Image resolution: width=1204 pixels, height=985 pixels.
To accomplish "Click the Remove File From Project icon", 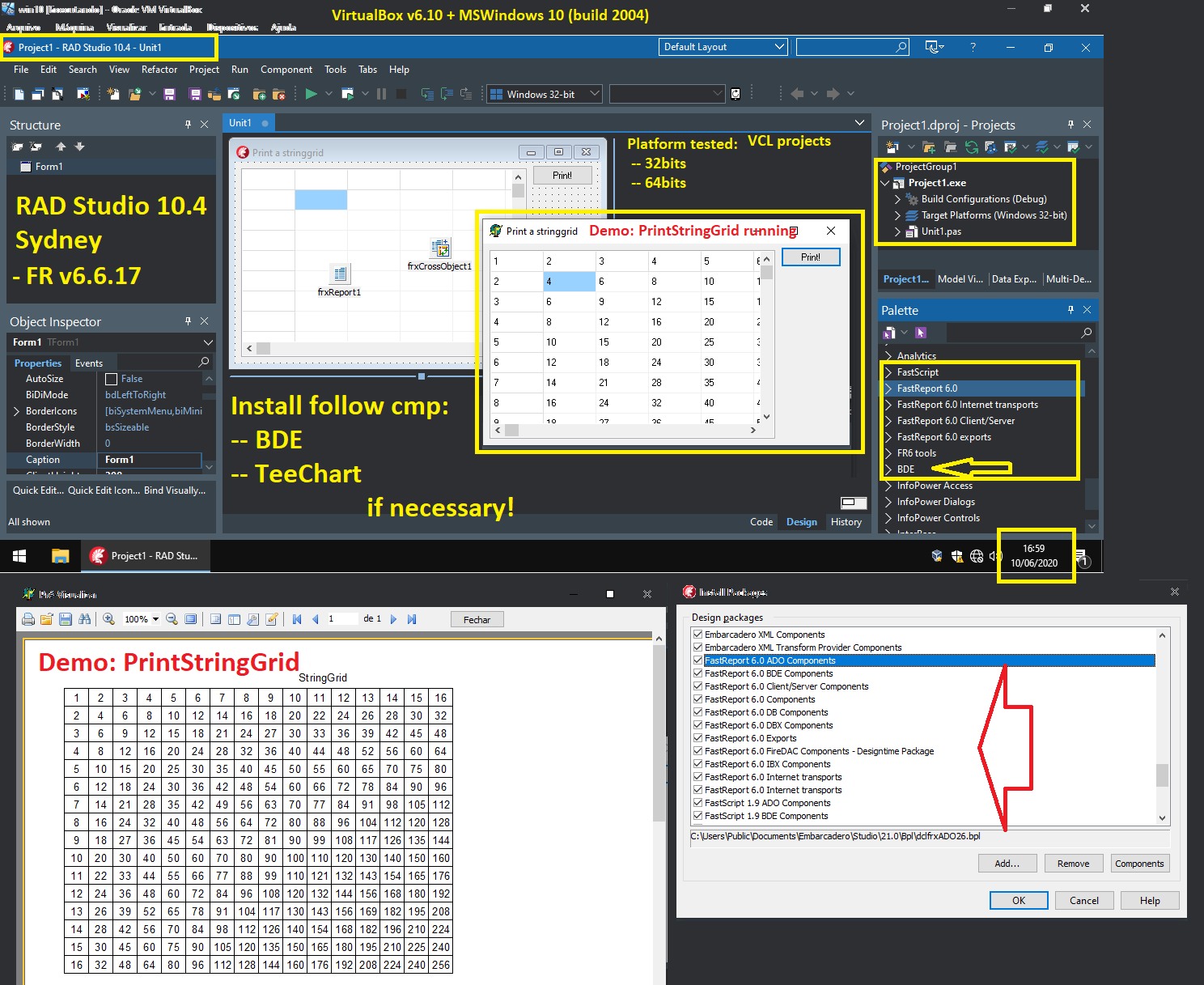I will (x=278, y=94).
